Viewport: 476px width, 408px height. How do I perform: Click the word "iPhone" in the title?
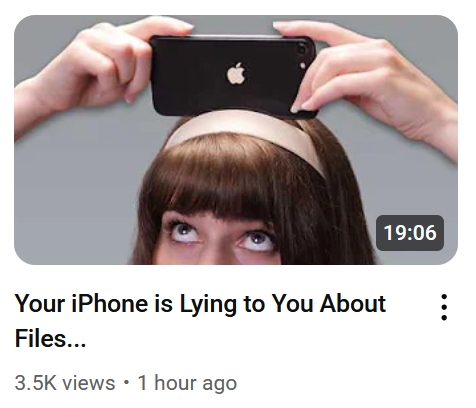(110, 303)
